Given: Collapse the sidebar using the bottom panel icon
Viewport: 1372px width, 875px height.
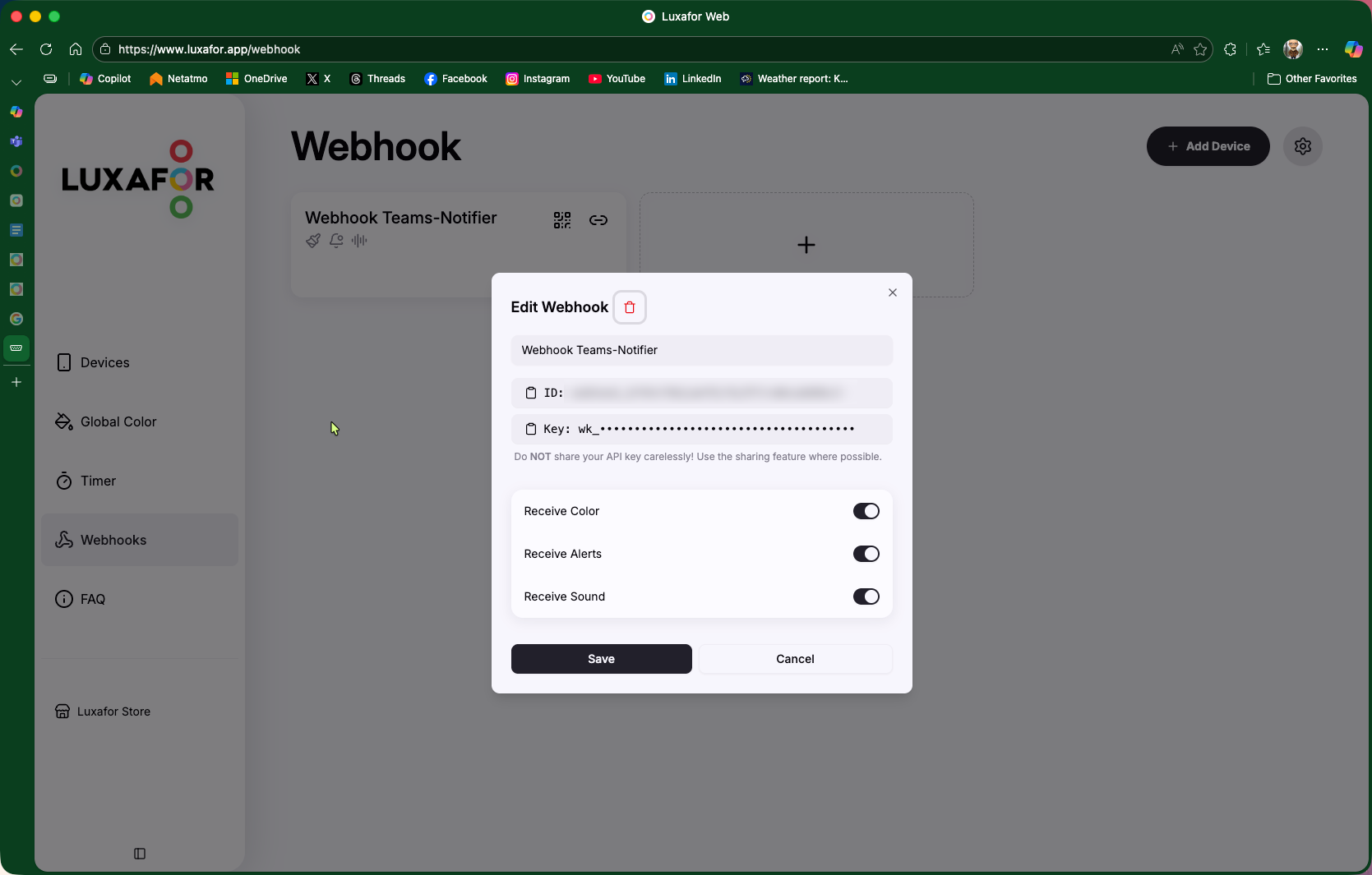Looking at the screenshot, I should pos(140,854).
